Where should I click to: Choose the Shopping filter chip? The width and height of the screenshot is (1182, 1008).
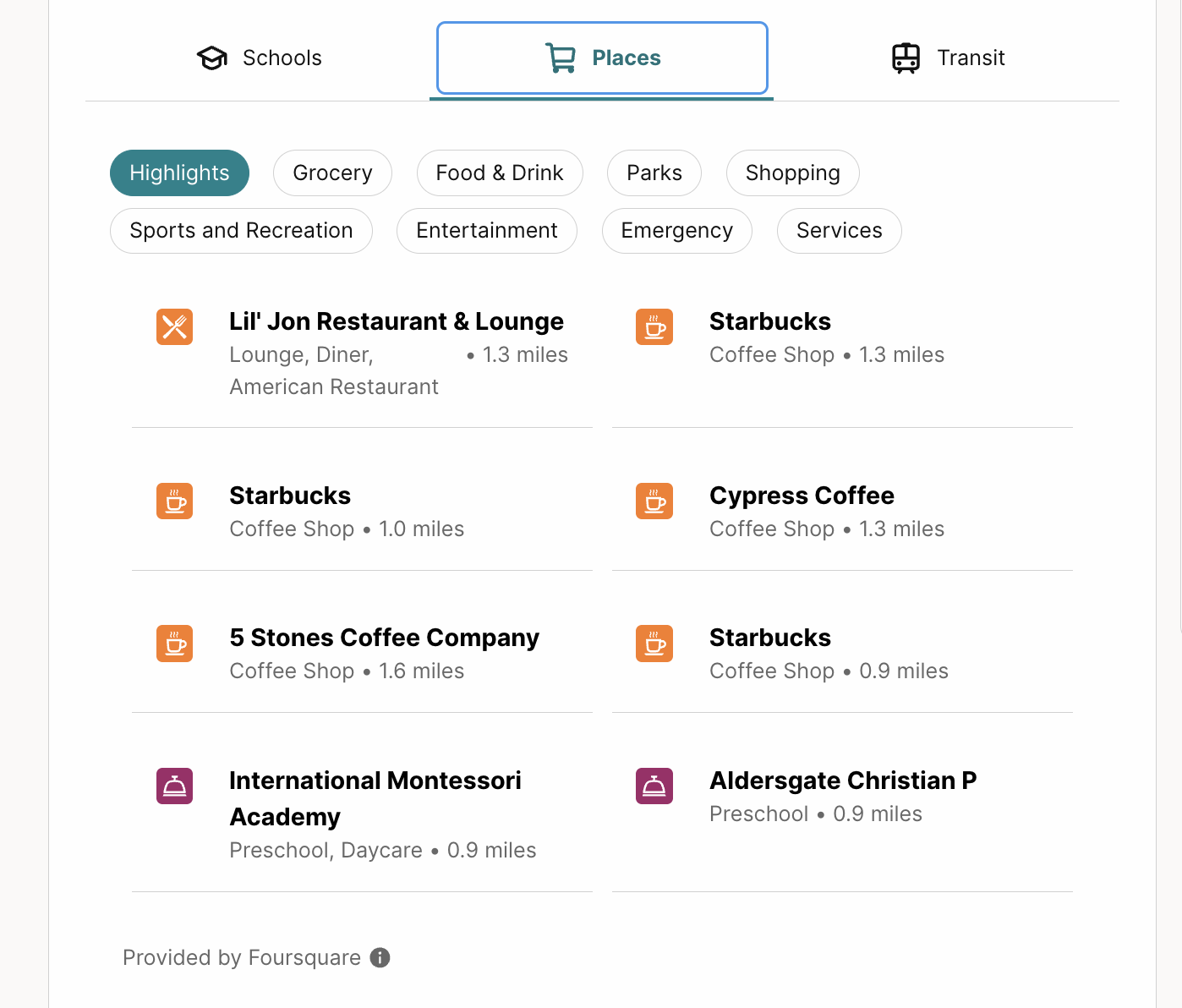coord(793,173)
